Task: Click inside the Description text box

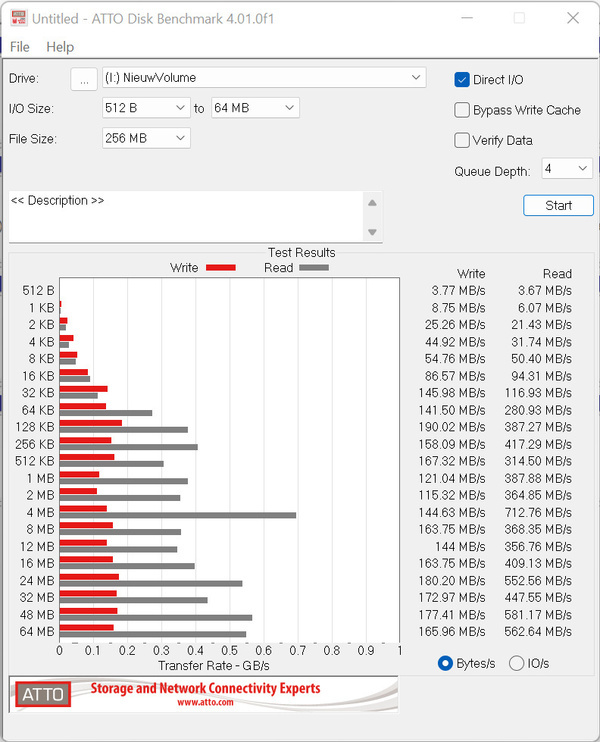Action: point(185,217)
